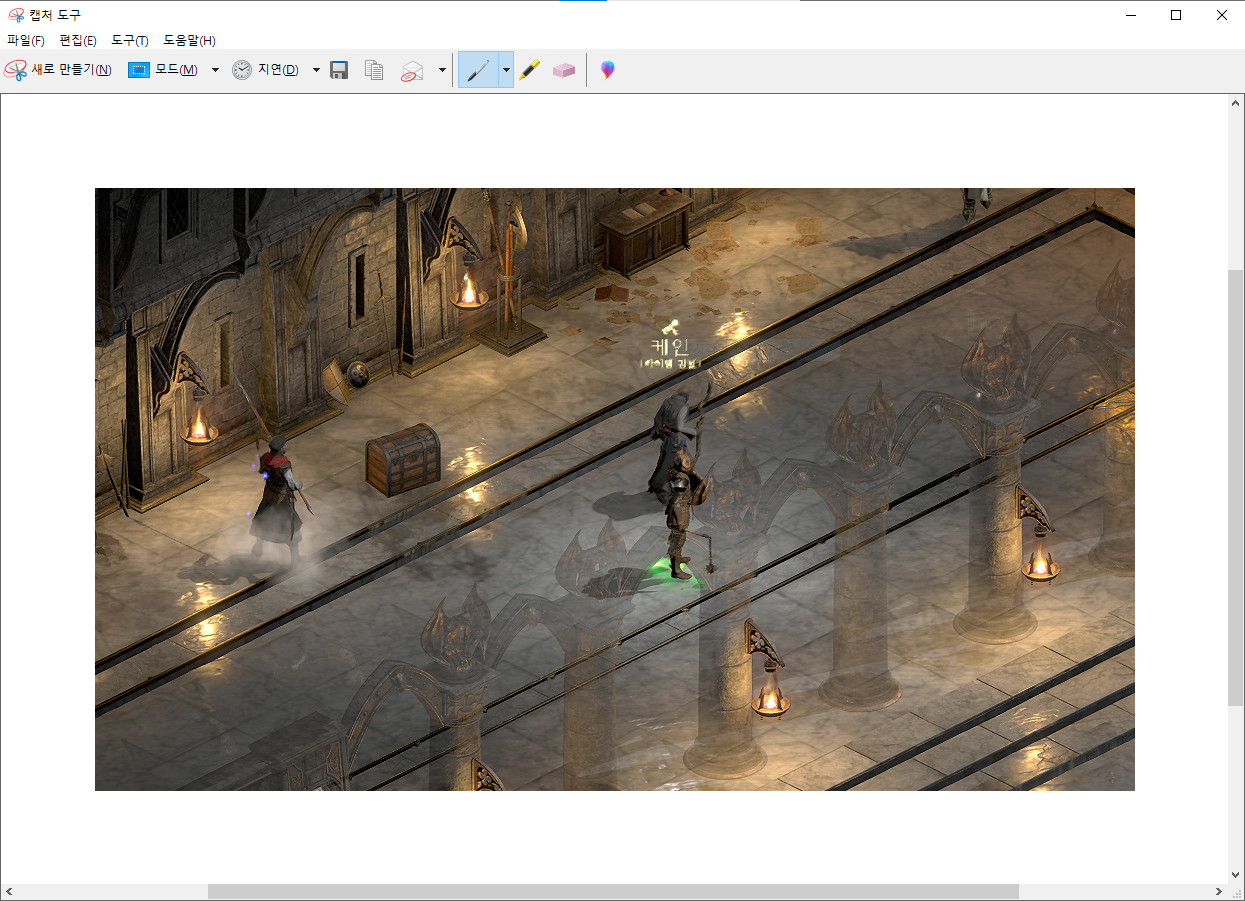
Task: Send snip by email envelope icon
Action: 412,70
